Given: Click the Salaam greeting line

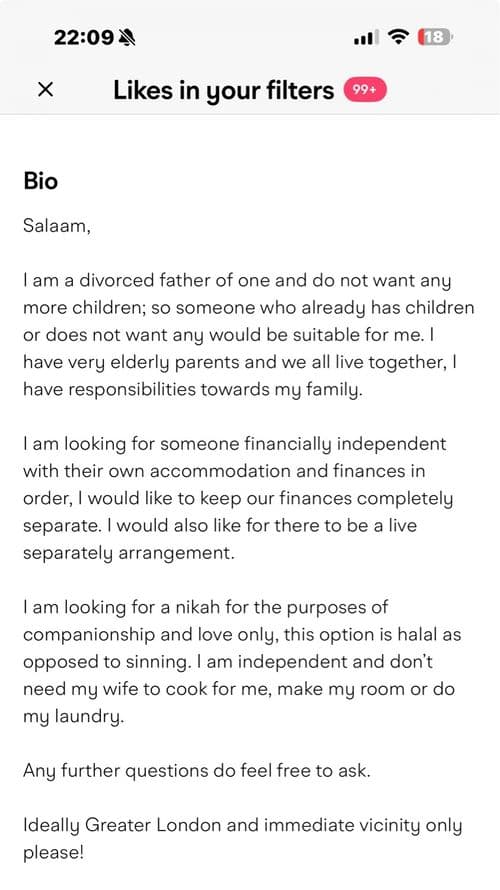Looking at the screenshot, I should [57, 225].
